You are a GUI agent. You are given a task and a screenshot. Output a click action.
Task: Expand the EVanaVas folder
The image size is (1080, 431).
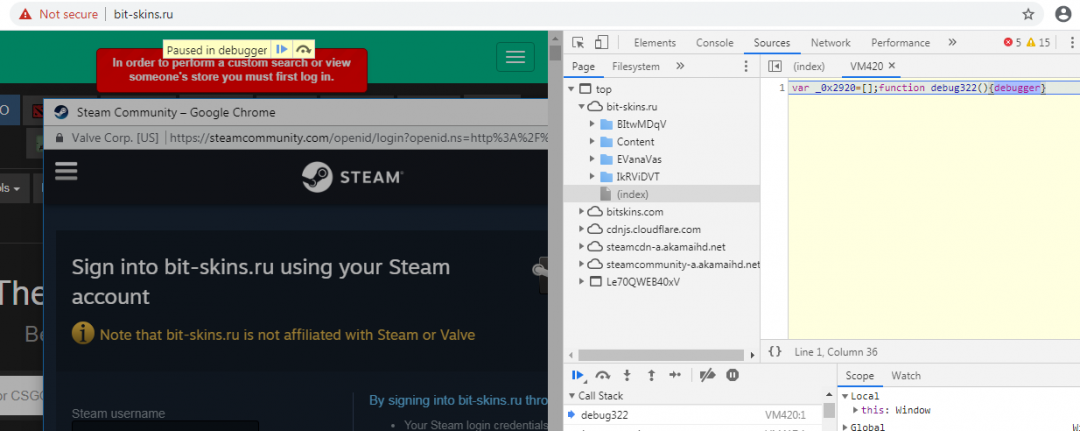click(592, 159)
